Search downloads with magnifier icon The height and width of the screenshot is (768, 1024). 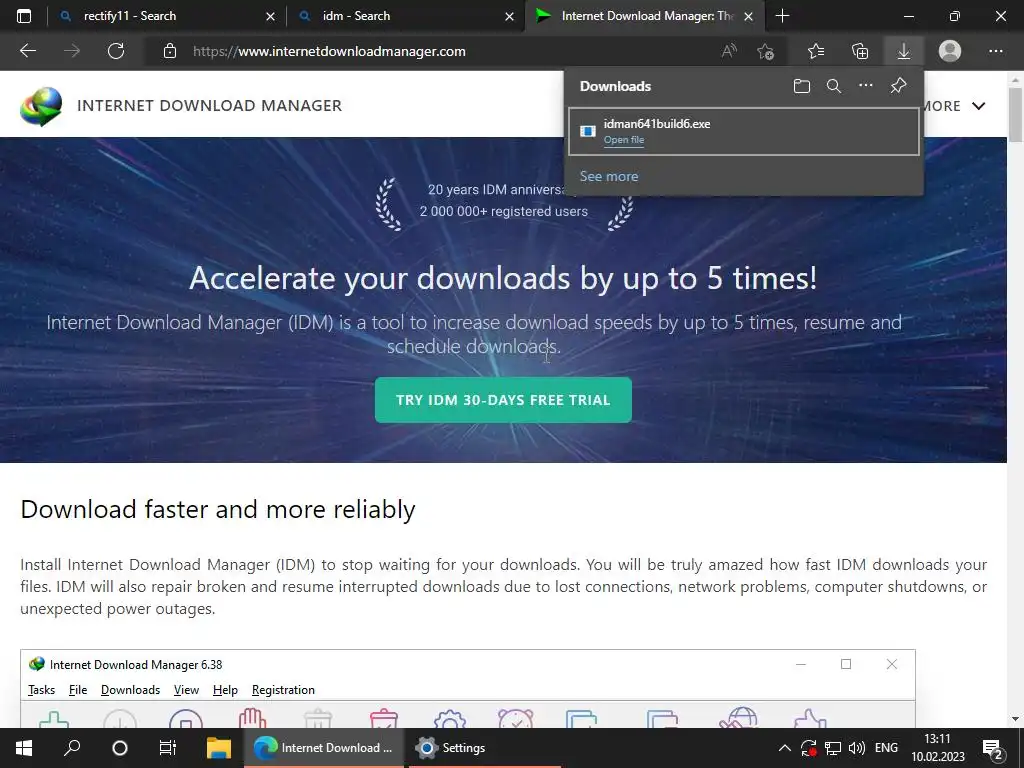(834, 86)
